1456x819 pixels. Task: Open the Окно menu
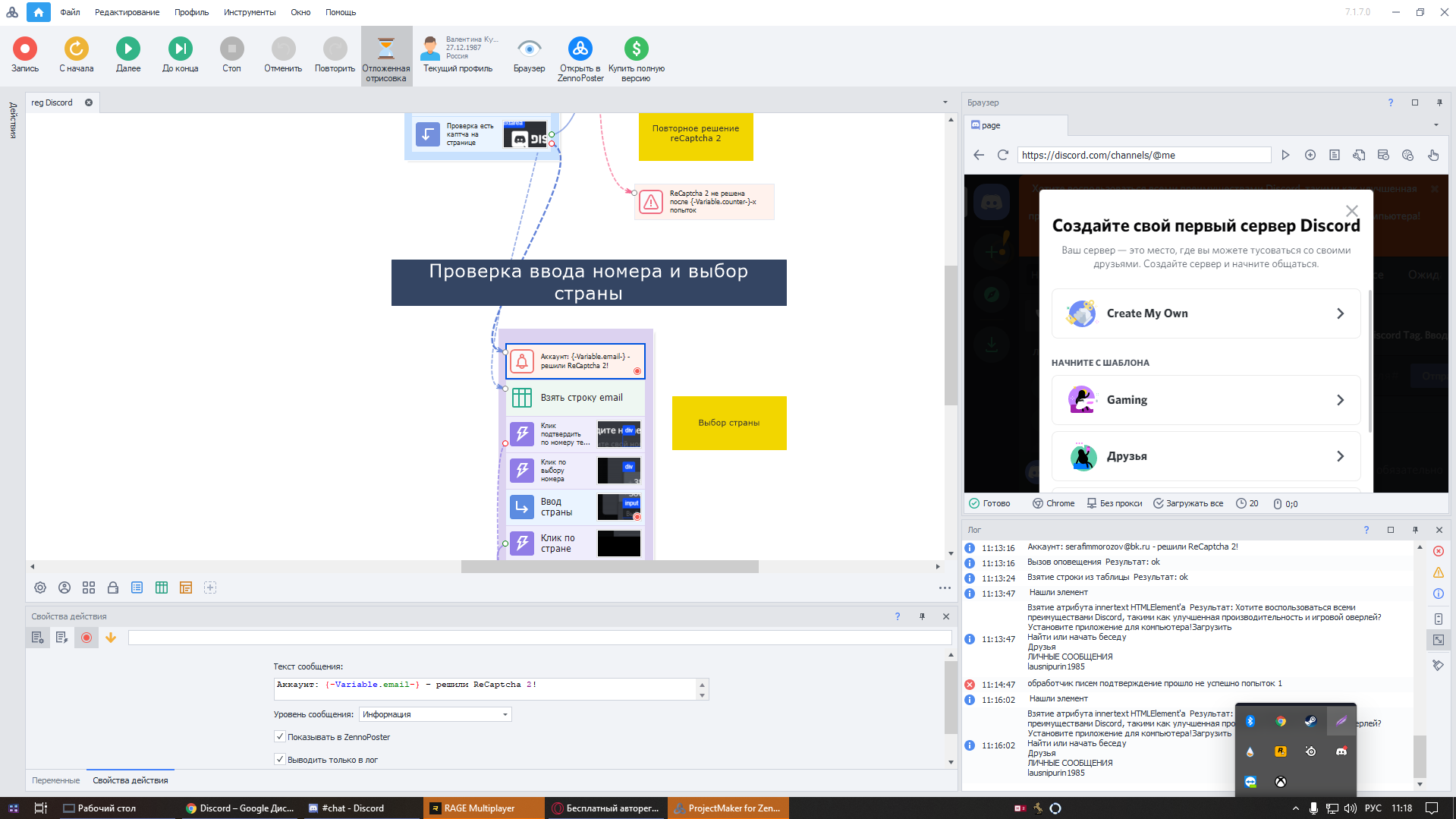[x=300, y=12]
